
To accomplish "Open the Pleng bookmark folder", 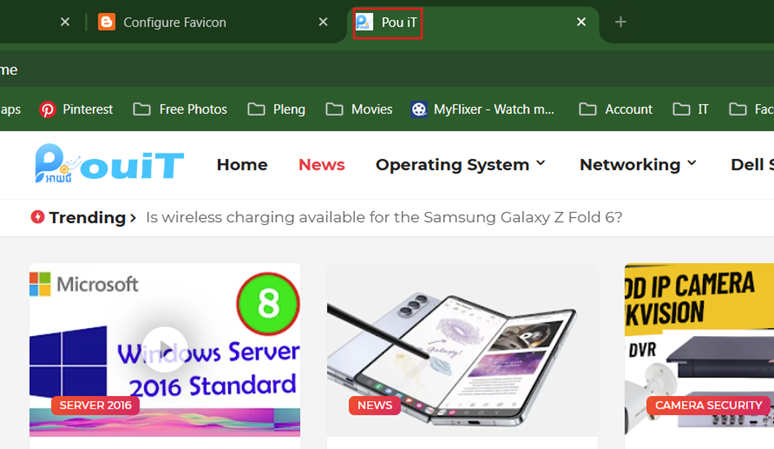I will click(x=276, y=110).
